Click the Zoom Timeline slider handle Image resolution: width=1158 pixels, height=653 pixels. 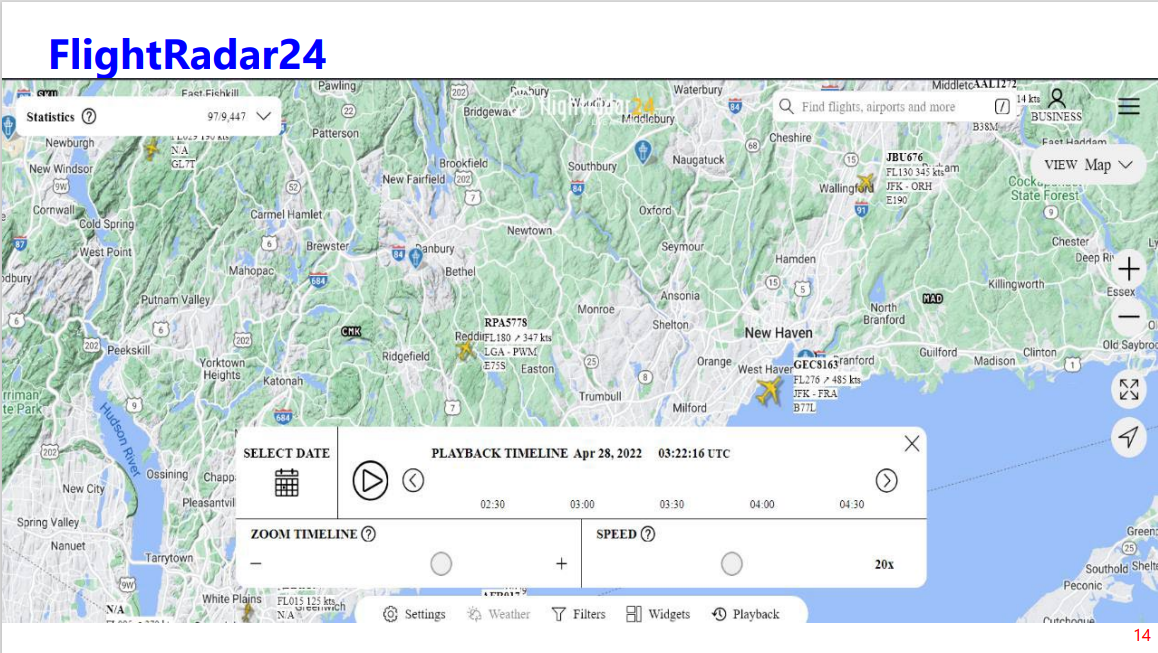[x=441, y=564]
